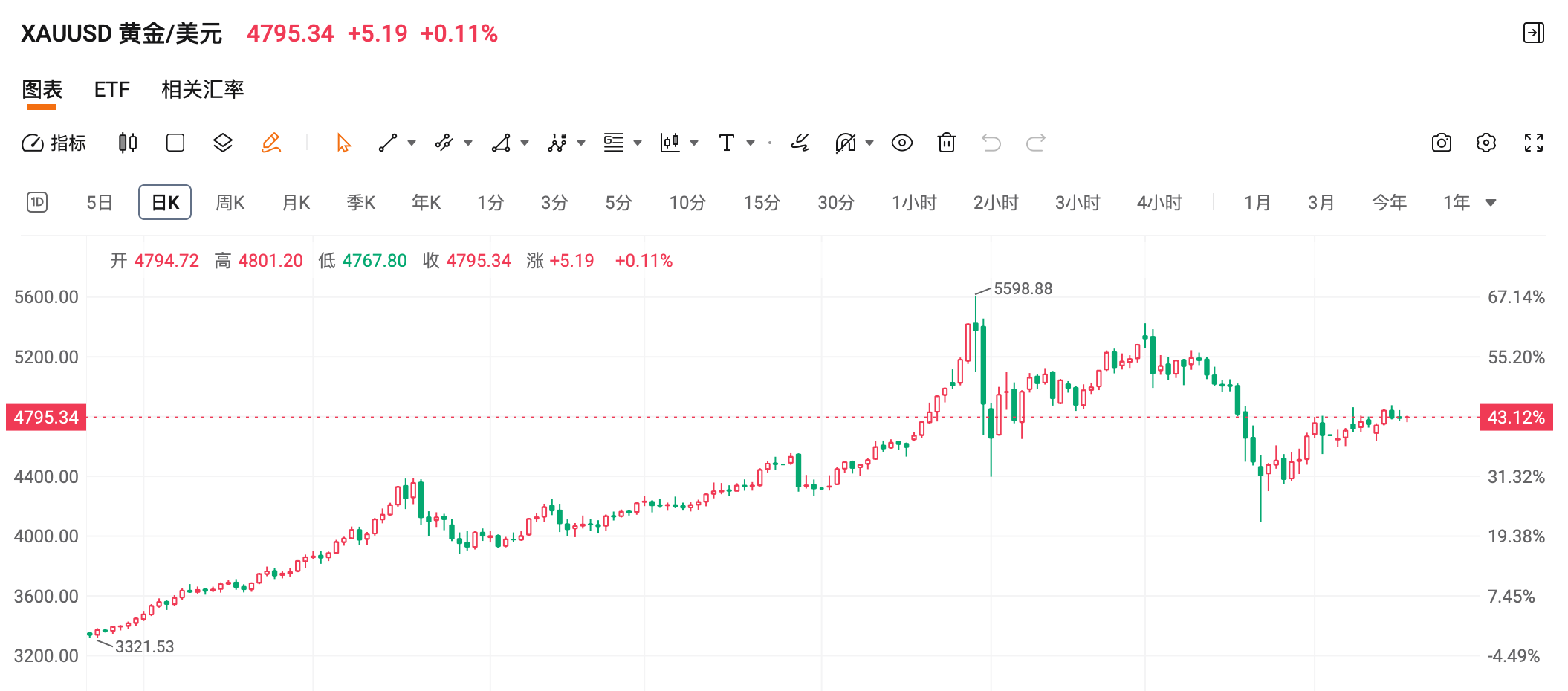Click the 4795.34 current price marker
The width and height of the screenshot is (1568, 691).
coord(46,418)
